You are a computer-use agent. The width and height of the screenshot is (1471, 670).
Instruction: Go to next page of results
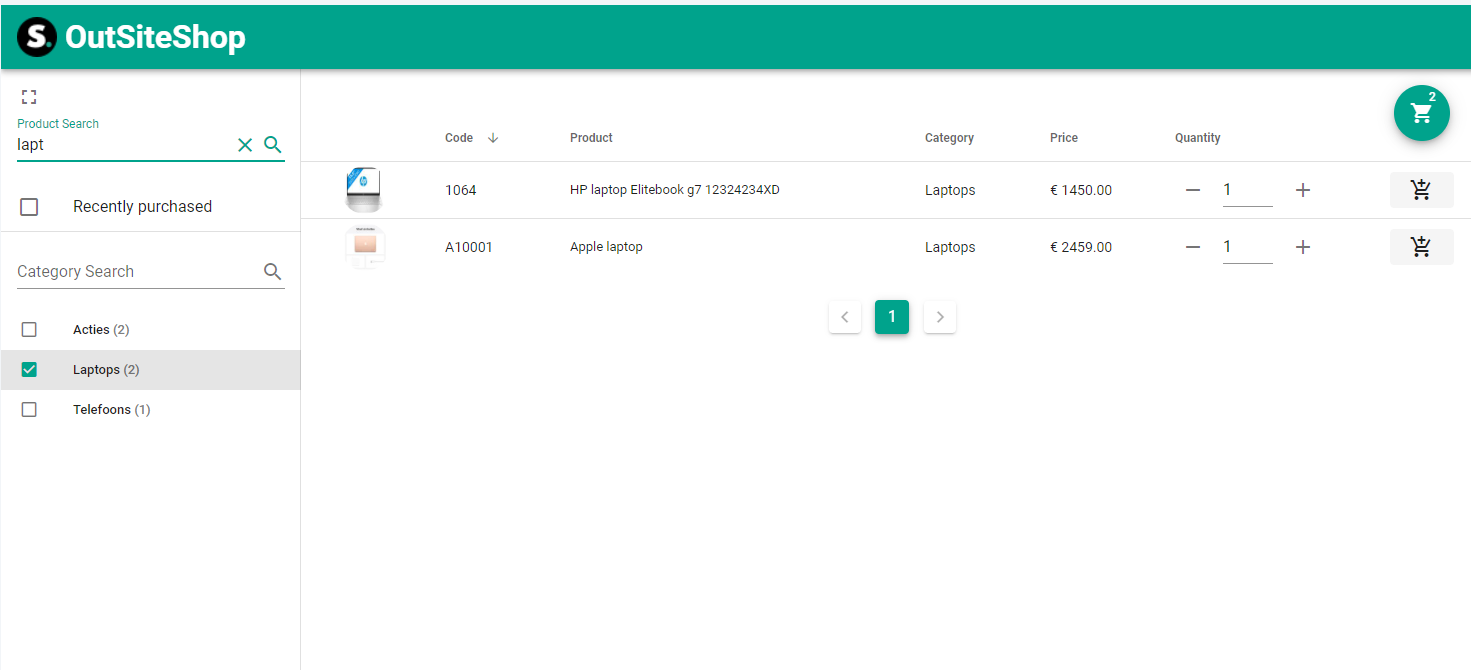point(940,317)
